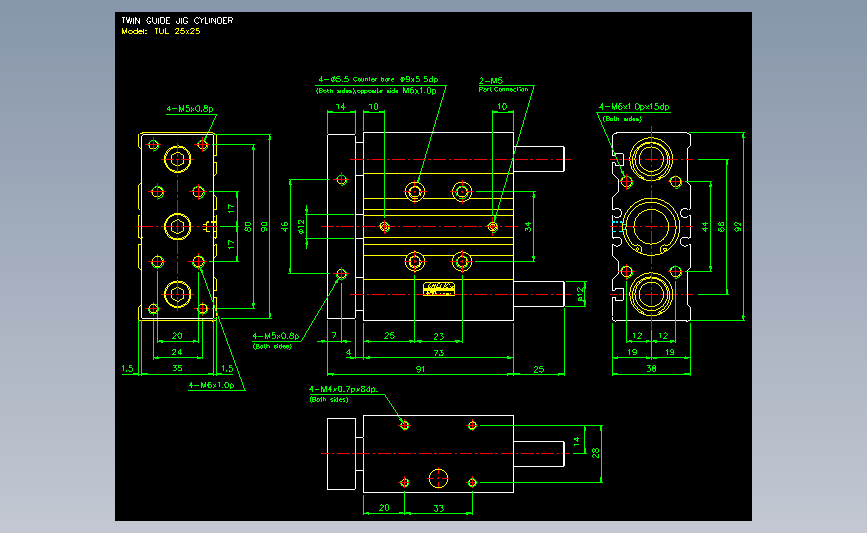Select the vertical dimension "46"
Image resolution: width=867 pixels, height=533 pixels.
[285, 227]
